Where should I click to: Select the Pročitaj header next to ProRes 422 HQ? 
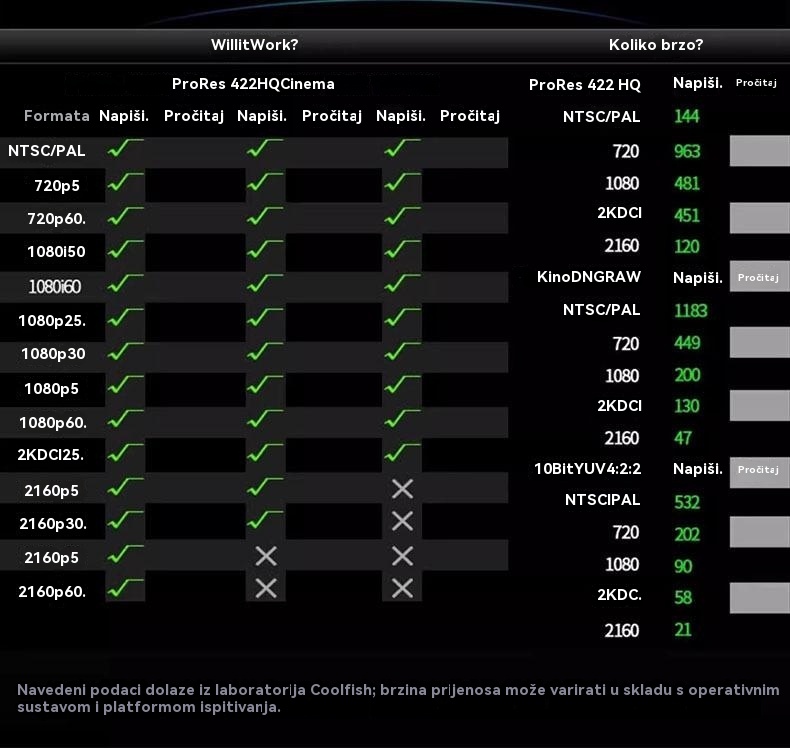tap(756, 83)
